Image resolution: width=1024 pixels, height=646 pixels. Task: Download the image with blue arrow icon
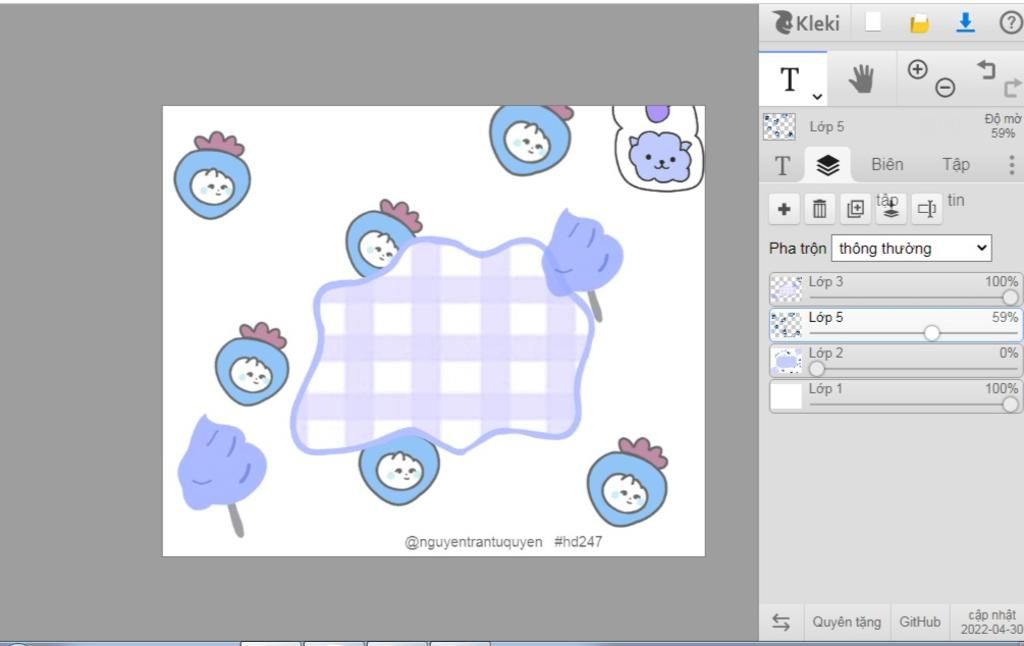pos(965,23)
